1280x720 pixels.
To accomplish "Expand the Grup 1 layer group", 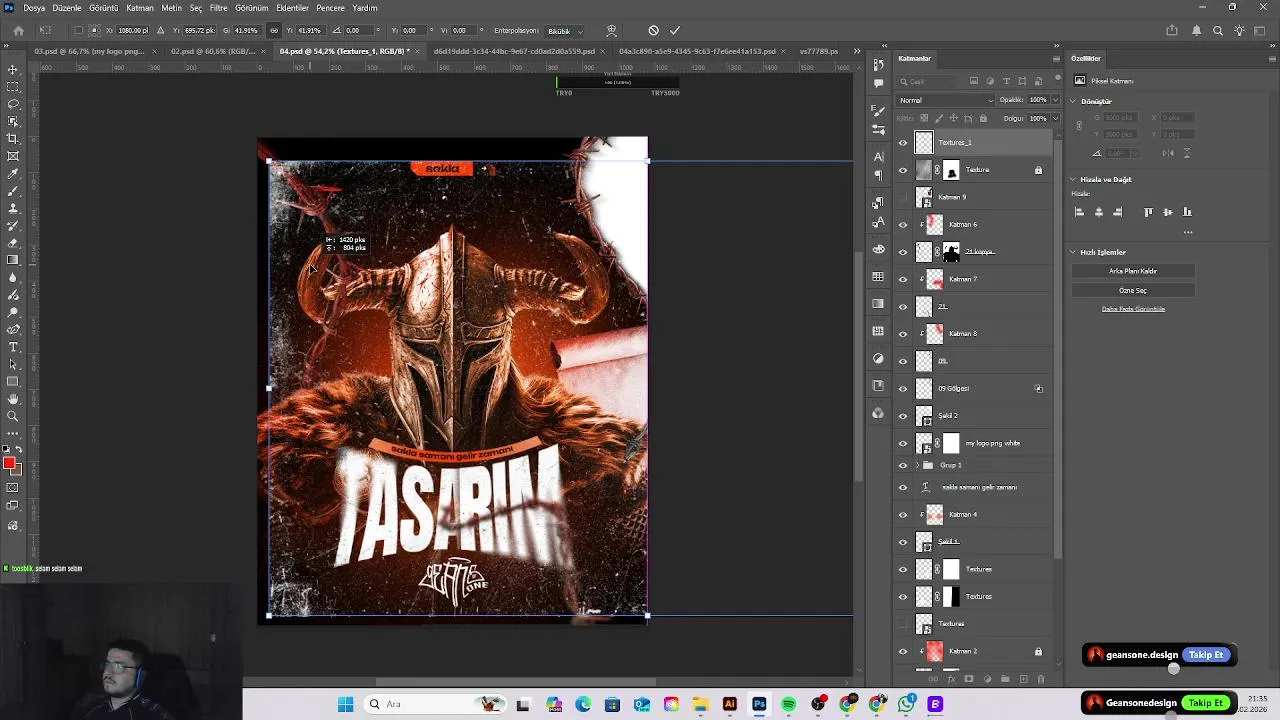I will click(x=917, y=465).
